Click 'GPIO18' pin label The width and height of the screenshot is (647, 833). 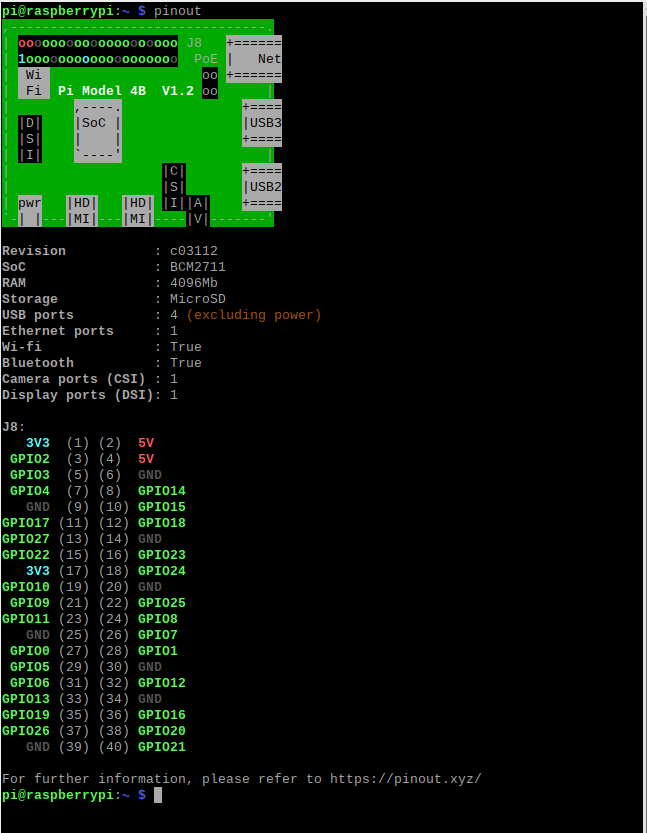pyautogui.click(x=162, y=522)
